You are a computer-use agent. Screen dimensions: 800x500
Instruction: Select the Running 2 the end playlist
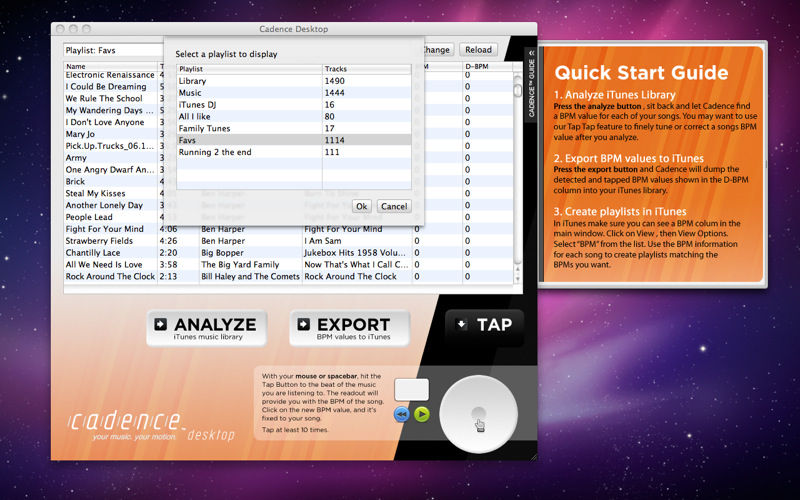click(x=294, y=152)
